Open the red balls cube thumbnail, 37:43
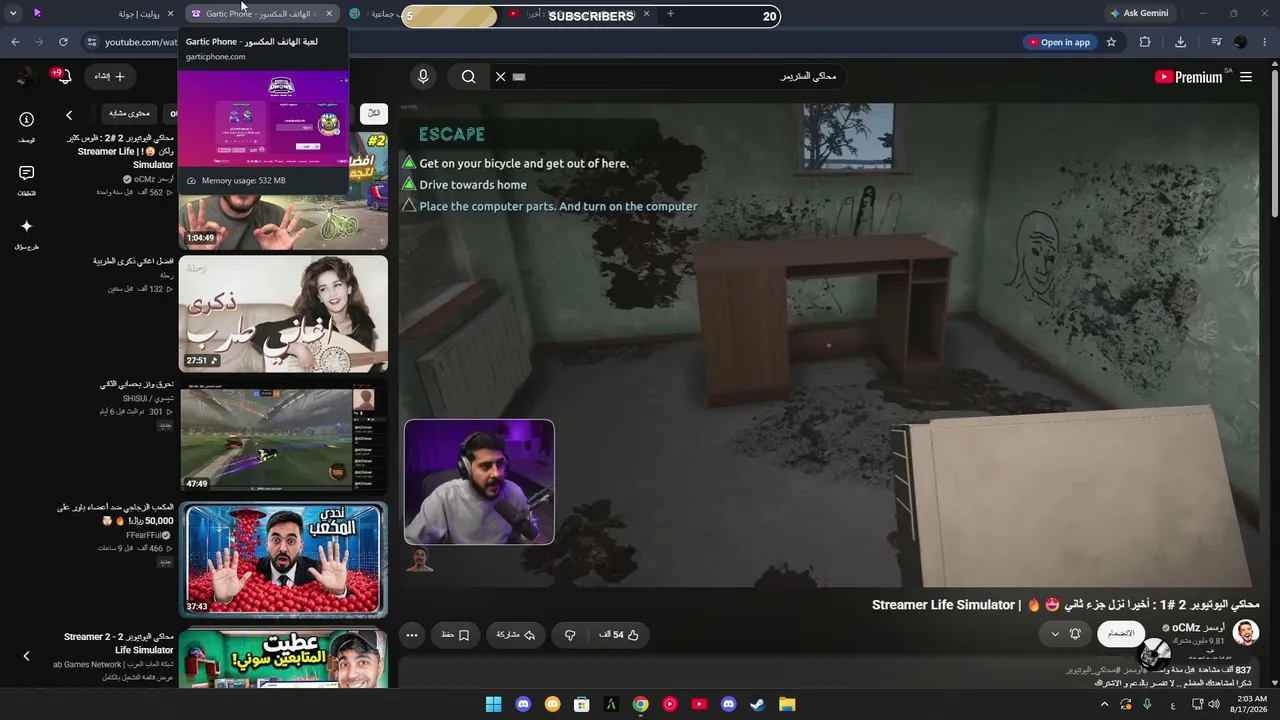Screen dimensions: 1280x720 [283, 559]
